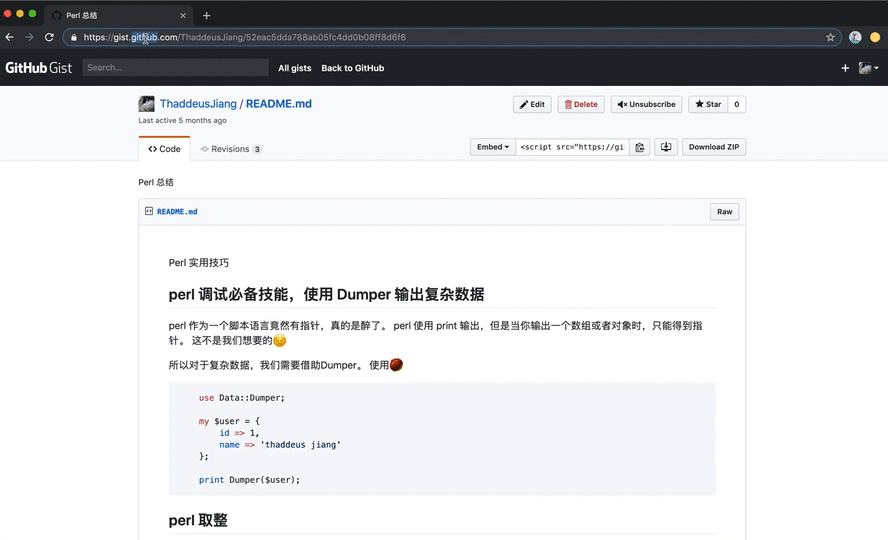The width and height of the screenshot is (888, 540).
Task: Click the macOS green fullscreen button
Action: tap(32, 14)
